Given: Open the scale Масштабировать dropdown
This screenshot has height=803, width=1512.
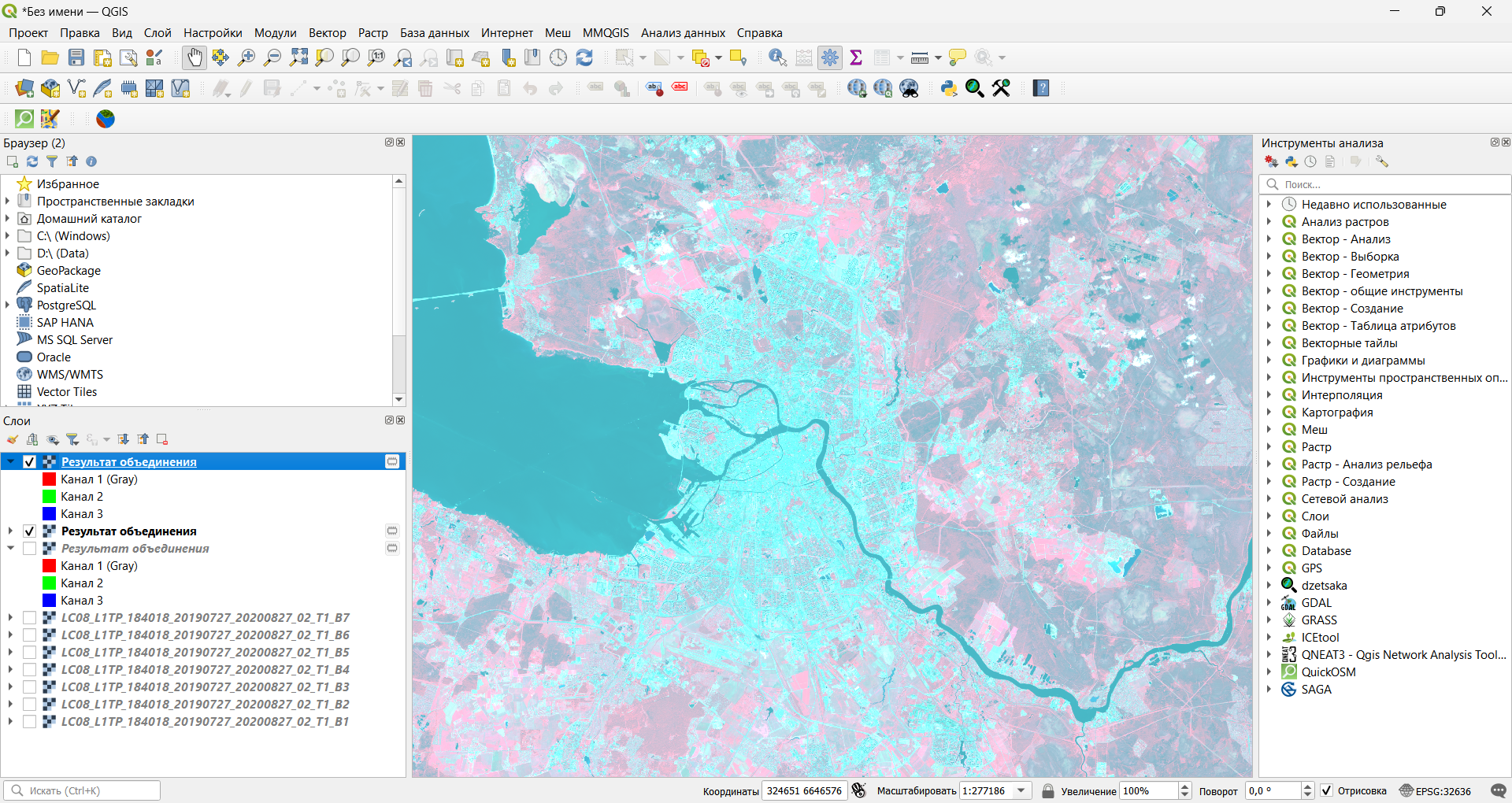Looking at the screenshot, I should tap(1021, 790).
